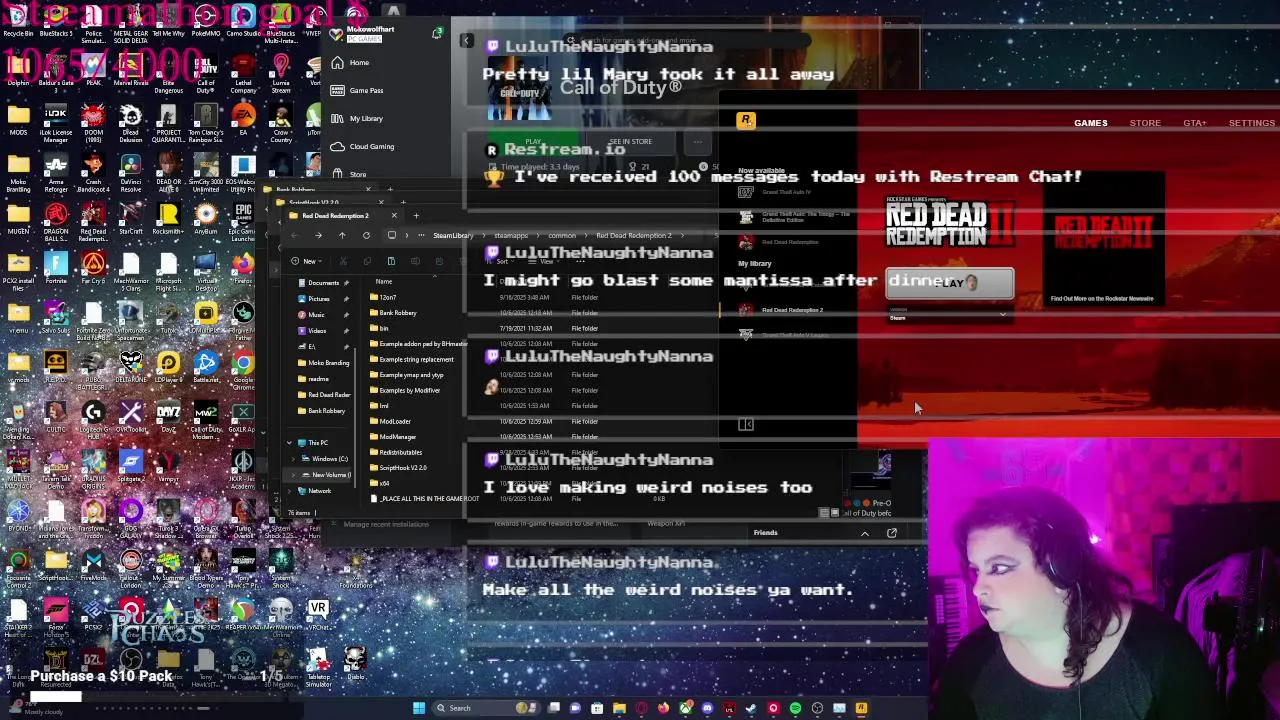The width and height of the screenshot is (1280, 720).
Task: Click the PLAY button for Red Dead Redemption II
Action: coord(949,283)
